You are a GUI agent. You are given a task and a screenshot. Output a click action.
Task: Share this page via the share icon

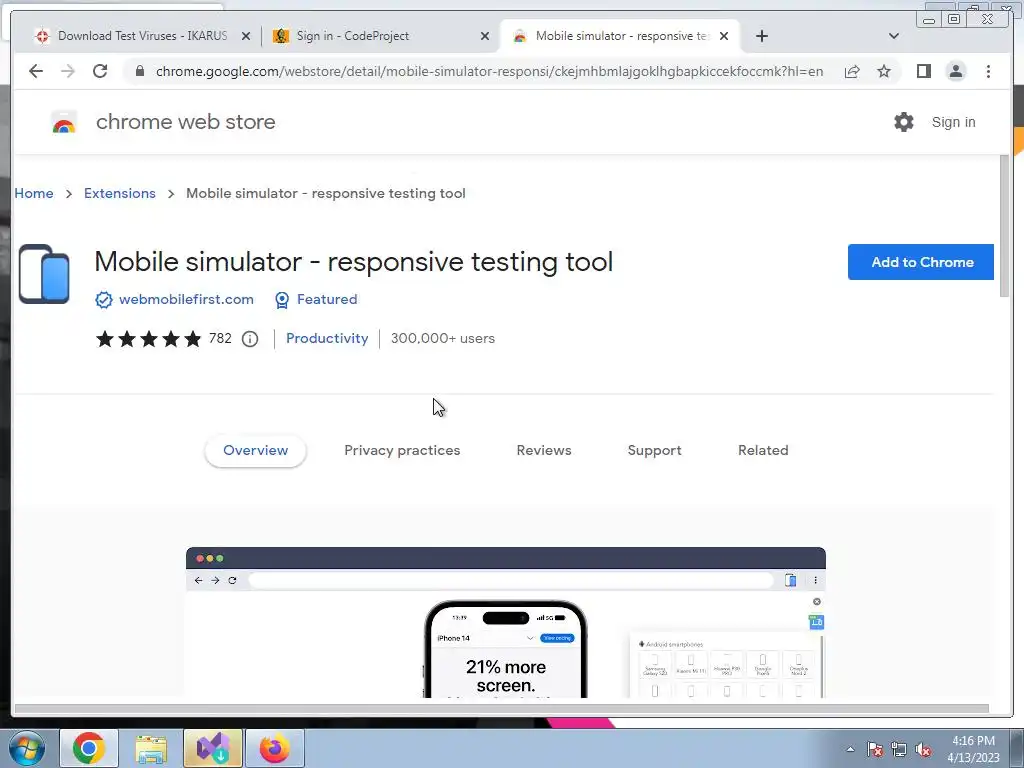(852, 71)
